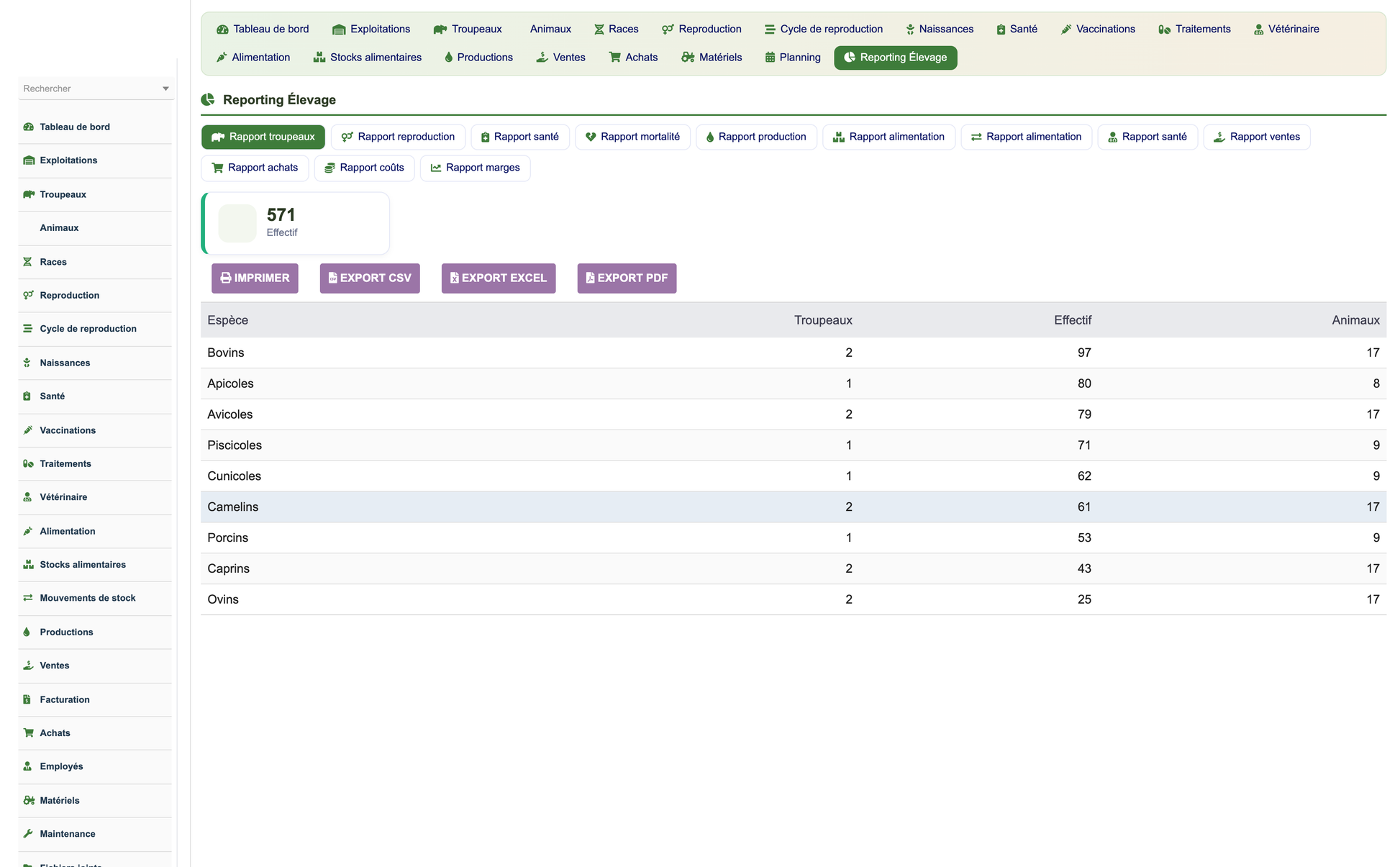Click the Espèce column header

click(x=227, y=320)
